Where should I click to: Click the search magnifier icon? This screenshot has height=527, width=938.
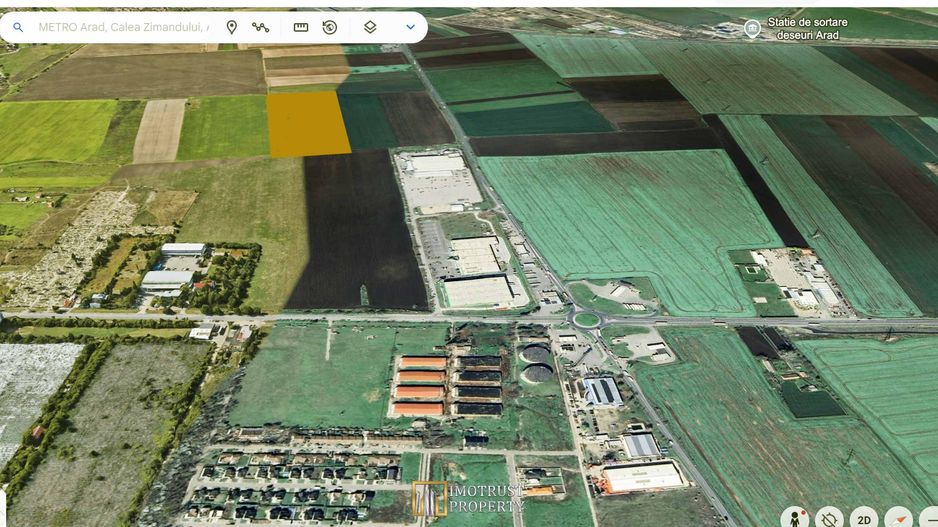[18, 28]
